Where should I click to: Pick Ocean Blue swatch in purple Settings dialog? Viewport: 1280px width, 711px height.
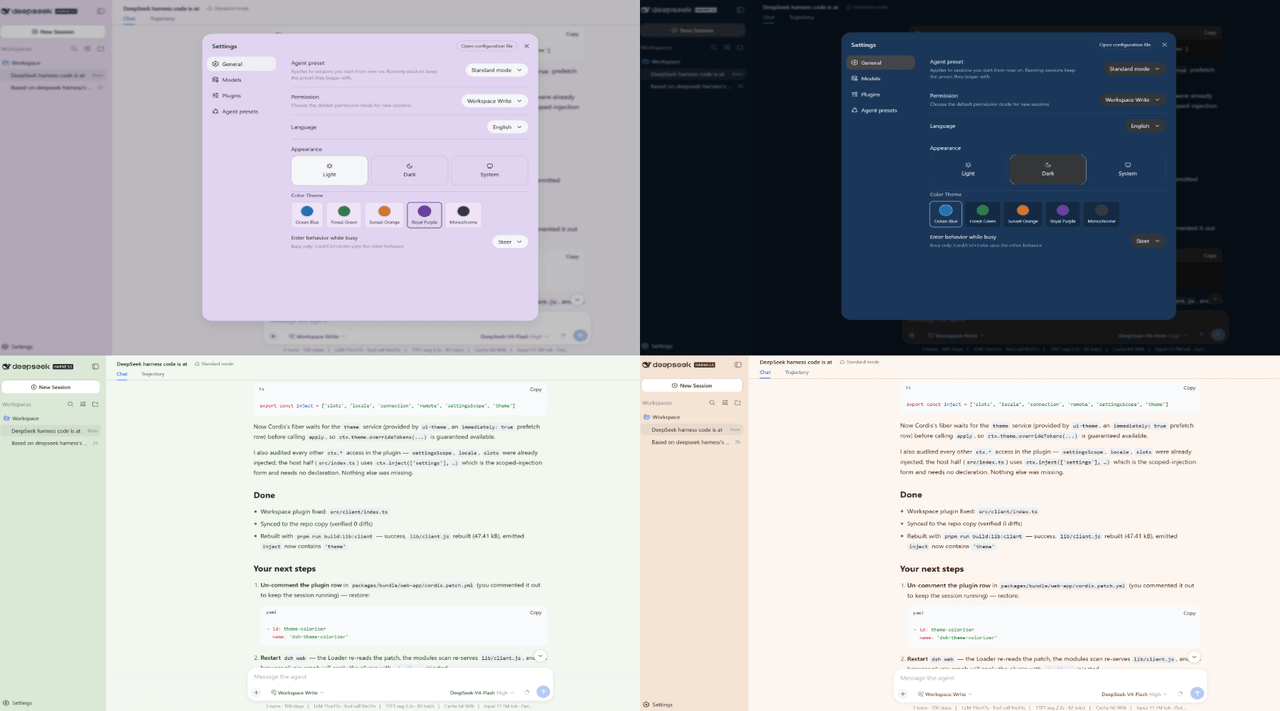click(x=307, y=215)
